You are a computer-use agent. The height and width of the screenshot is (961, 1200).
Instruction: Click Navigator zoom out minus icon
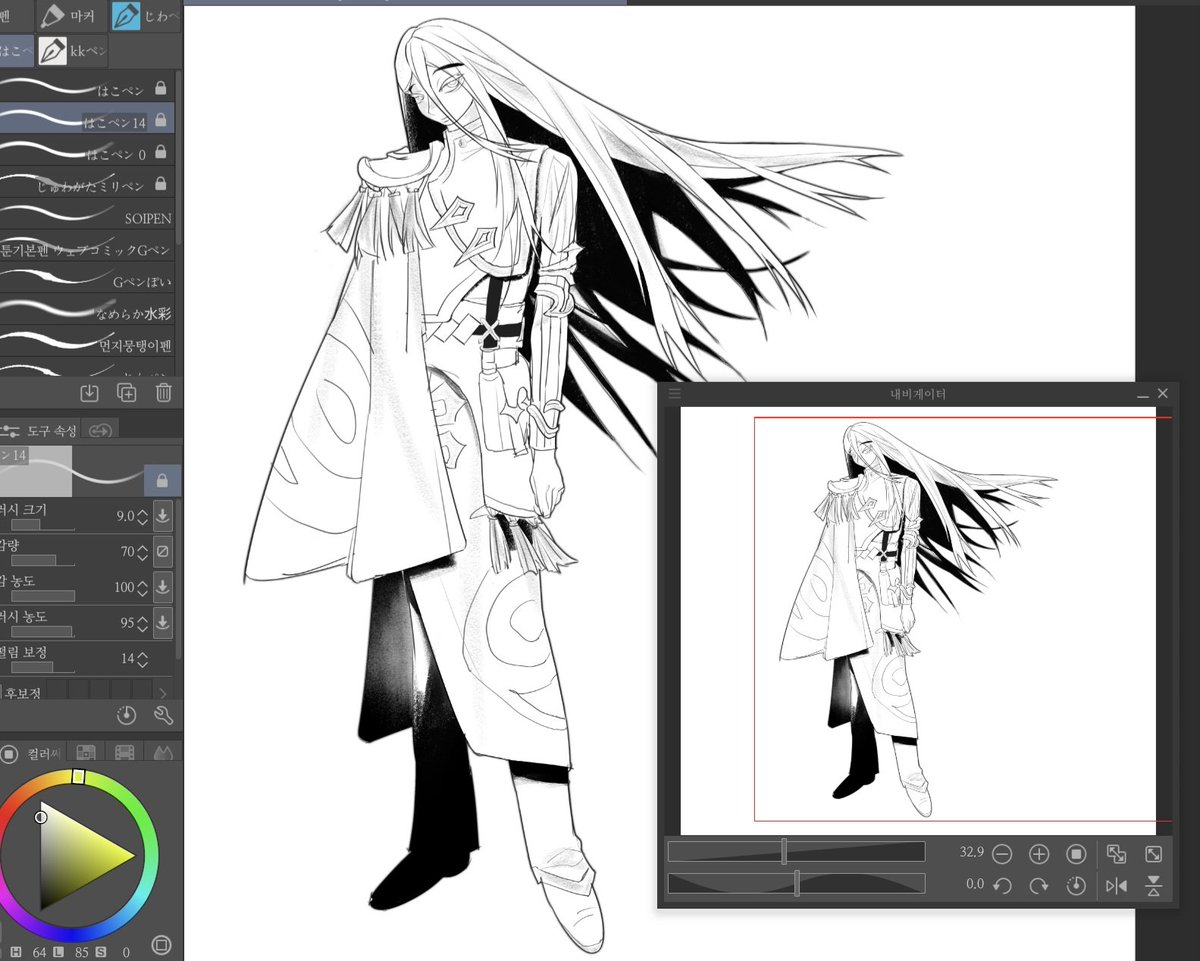(1002, 854)
